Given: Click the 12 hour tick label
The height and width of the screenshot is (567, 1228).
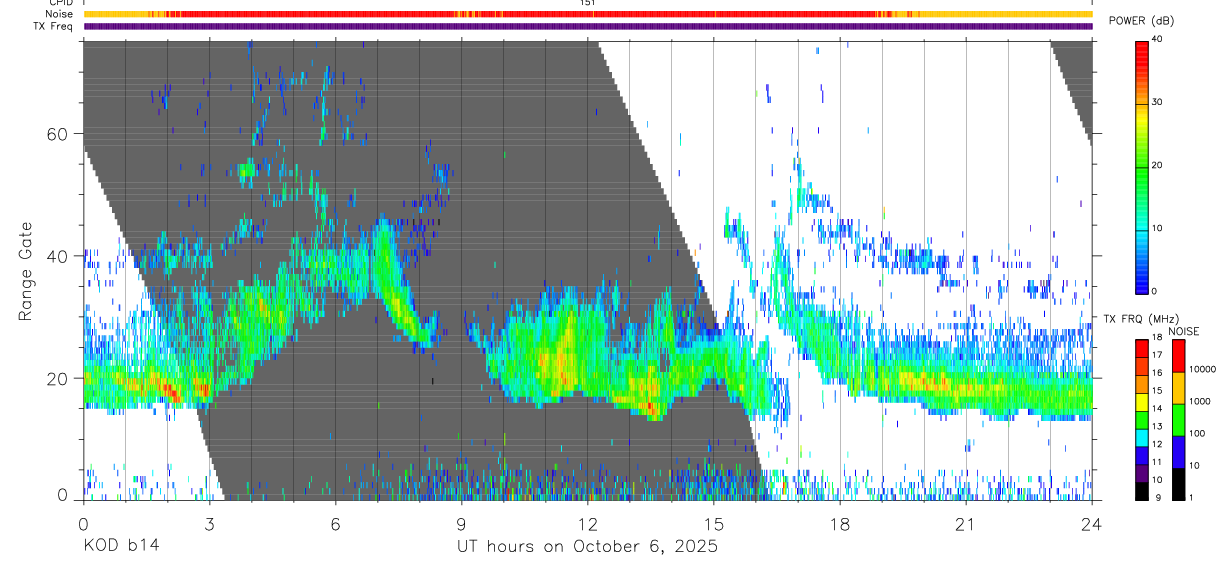Looking at the screenshot, I should click(x=588, y=524).
